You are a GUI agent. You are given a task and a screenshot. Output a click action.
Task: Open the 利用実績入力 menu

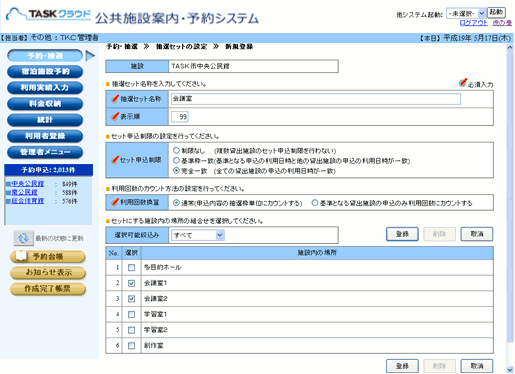[x=45, y=88]
